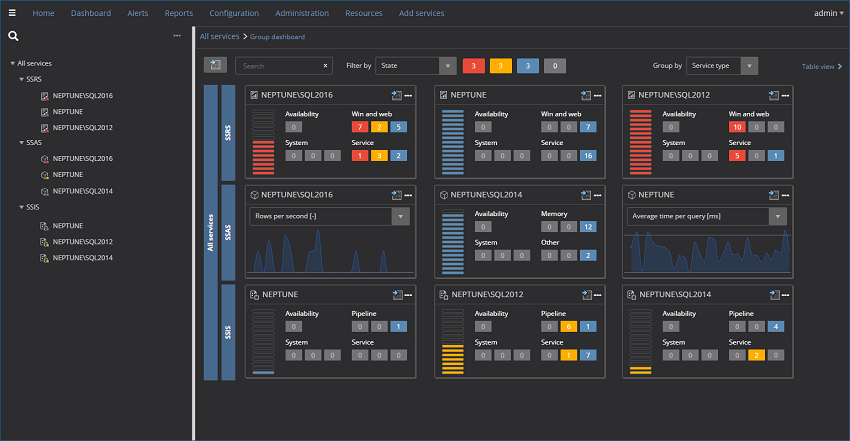Open NEPTUNE SSRS card ellipsis menu
Viewport: 850px width, 441px height.
pos(597,96)
